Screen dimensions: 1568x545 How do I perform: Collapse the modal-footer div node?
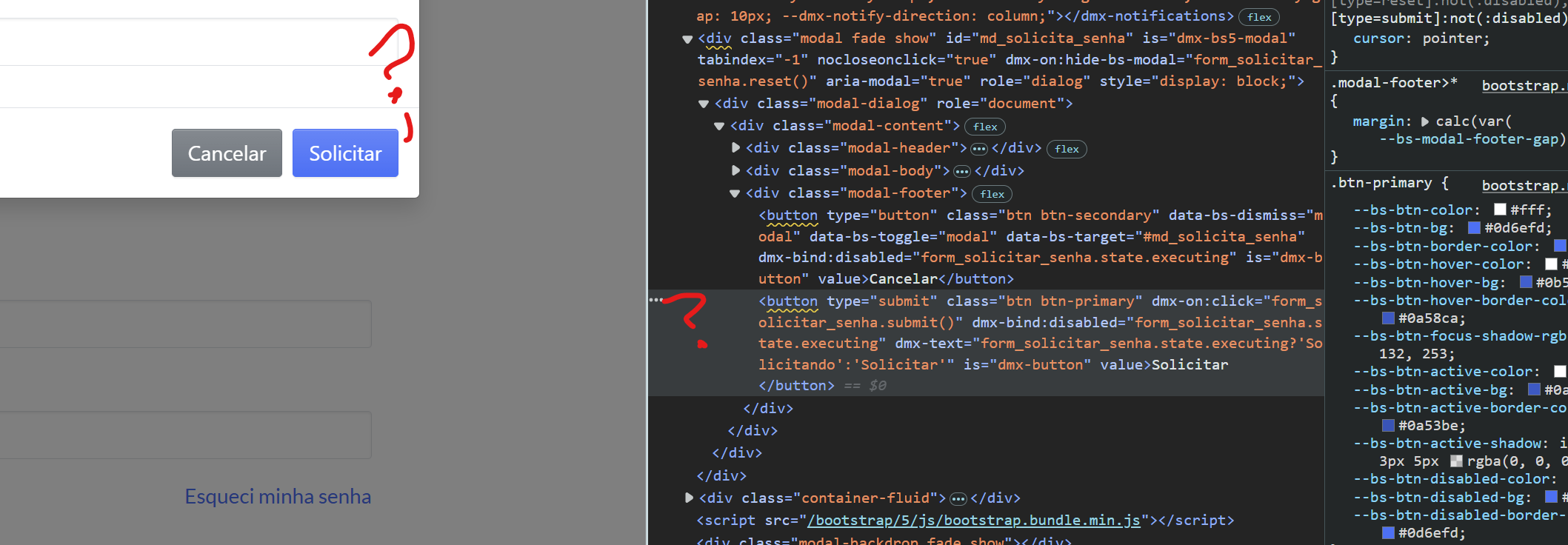pyautogui.click(x=735, y=194)
